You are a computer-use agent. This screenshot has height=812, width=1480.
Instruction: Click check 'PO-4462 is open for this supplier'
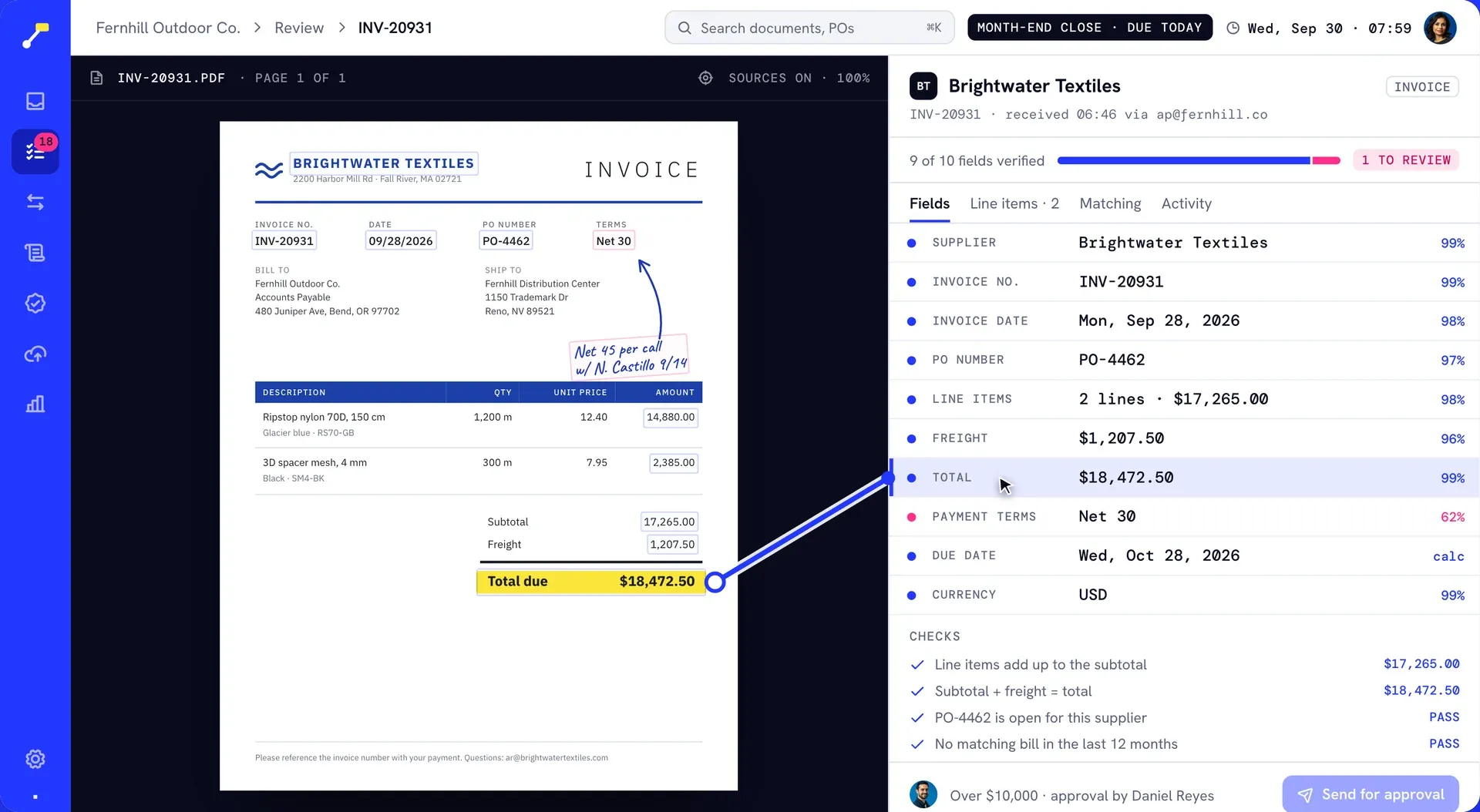coord(1185,717)
